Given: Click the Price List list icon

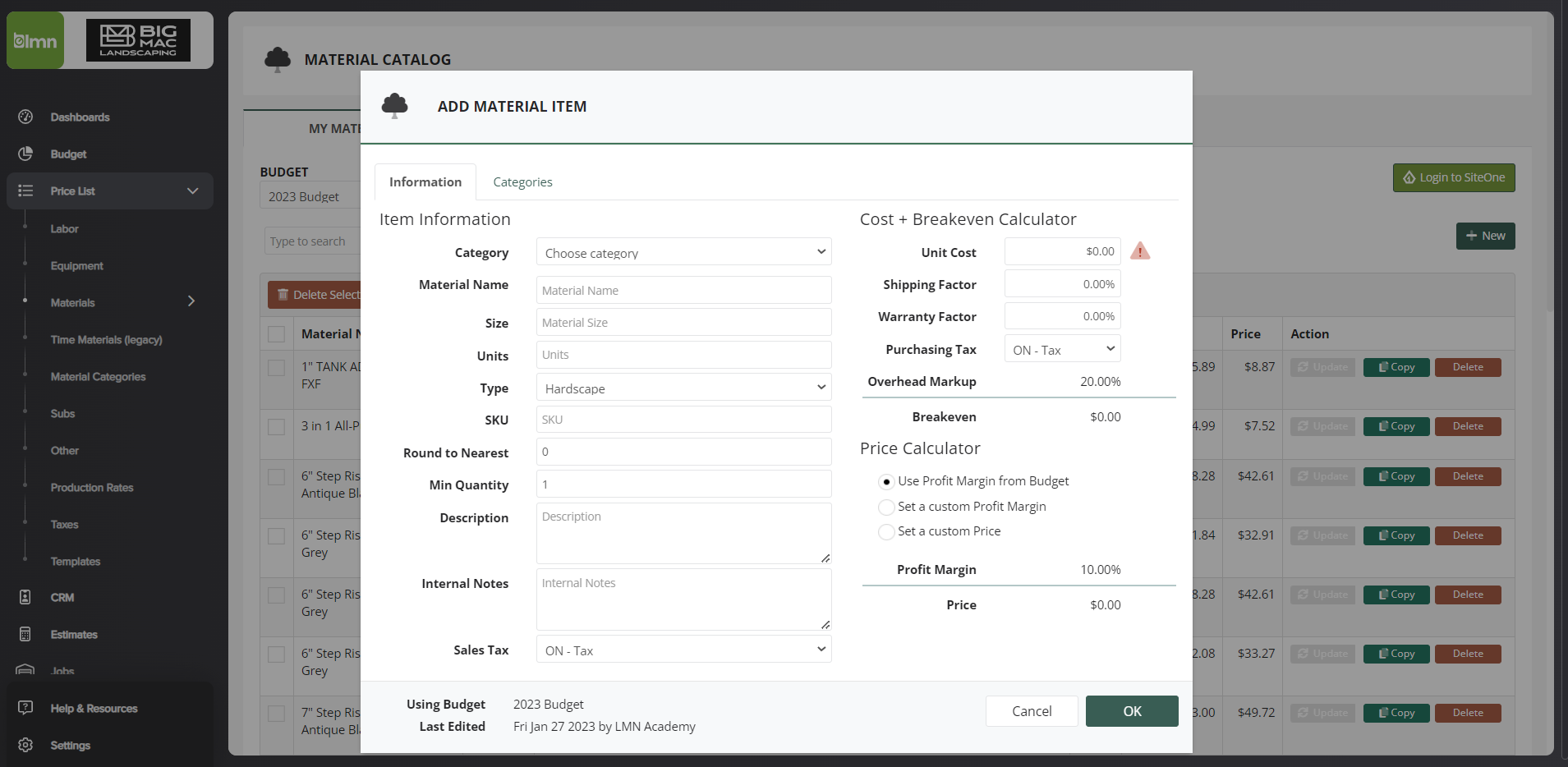Looking at the screenshot, I should point(25,191).
